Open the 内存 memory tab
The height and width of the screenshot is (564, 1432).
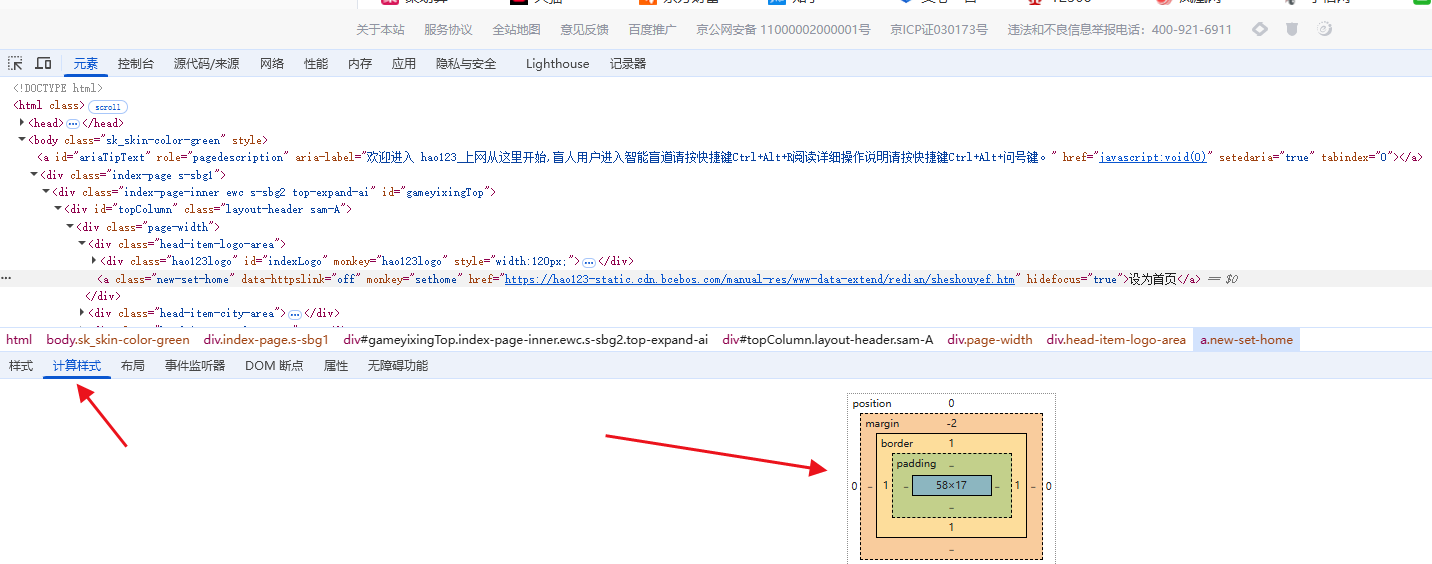[360, 64]
